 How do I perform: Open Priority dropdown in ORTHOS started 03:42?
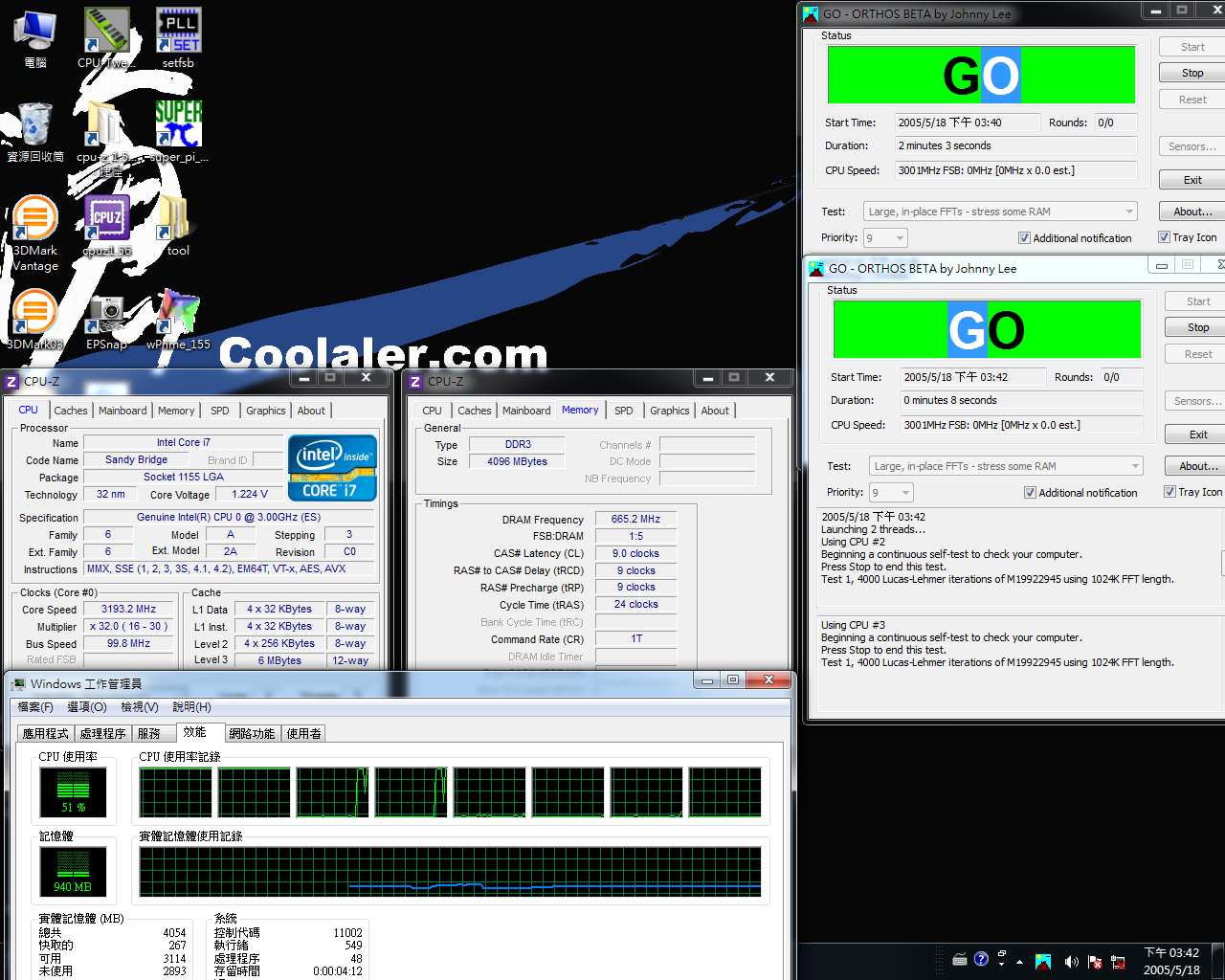pos(891,493)
